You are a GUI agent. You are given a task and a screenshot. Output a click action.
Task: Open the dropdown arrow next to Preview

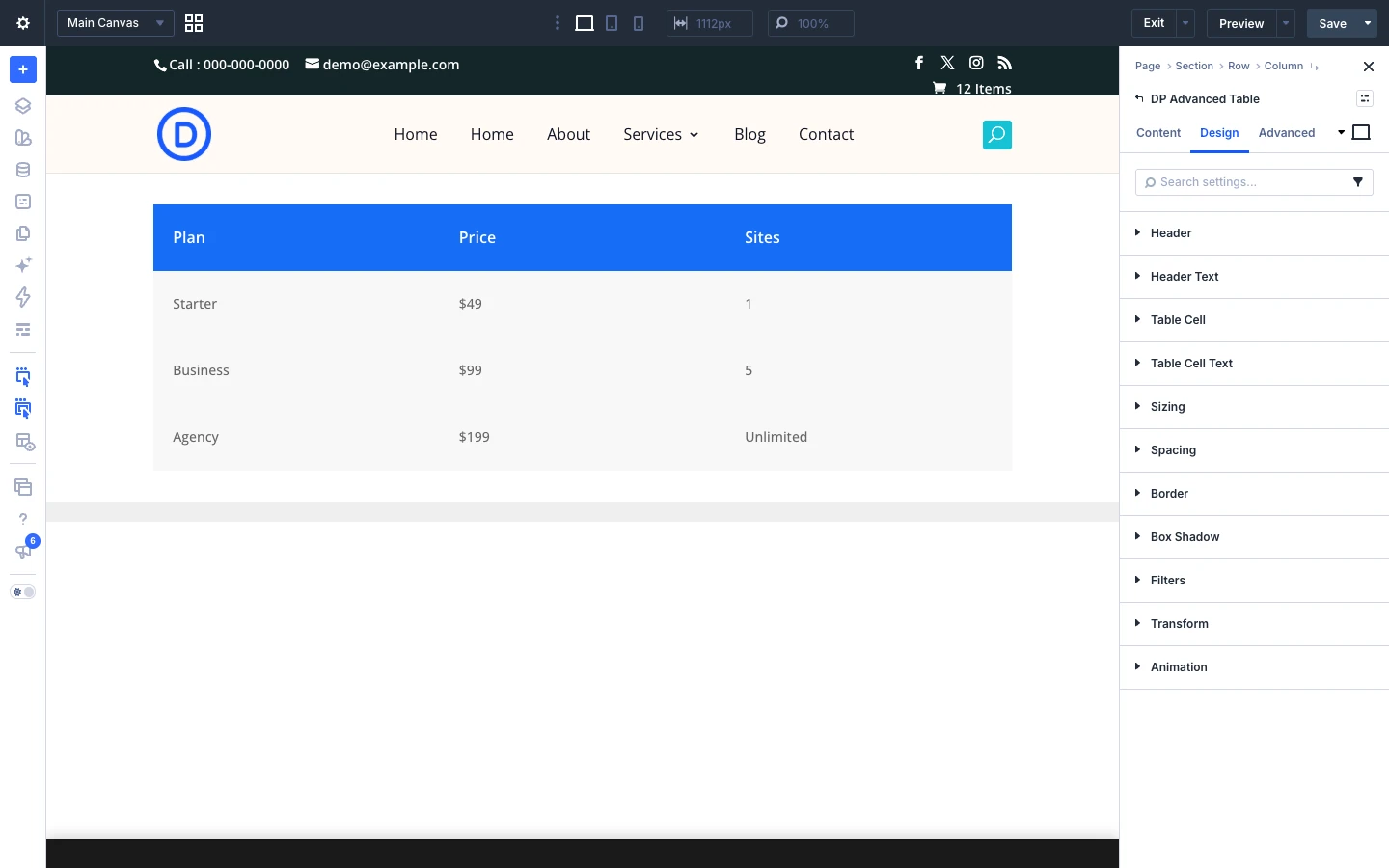(1286, 23)
